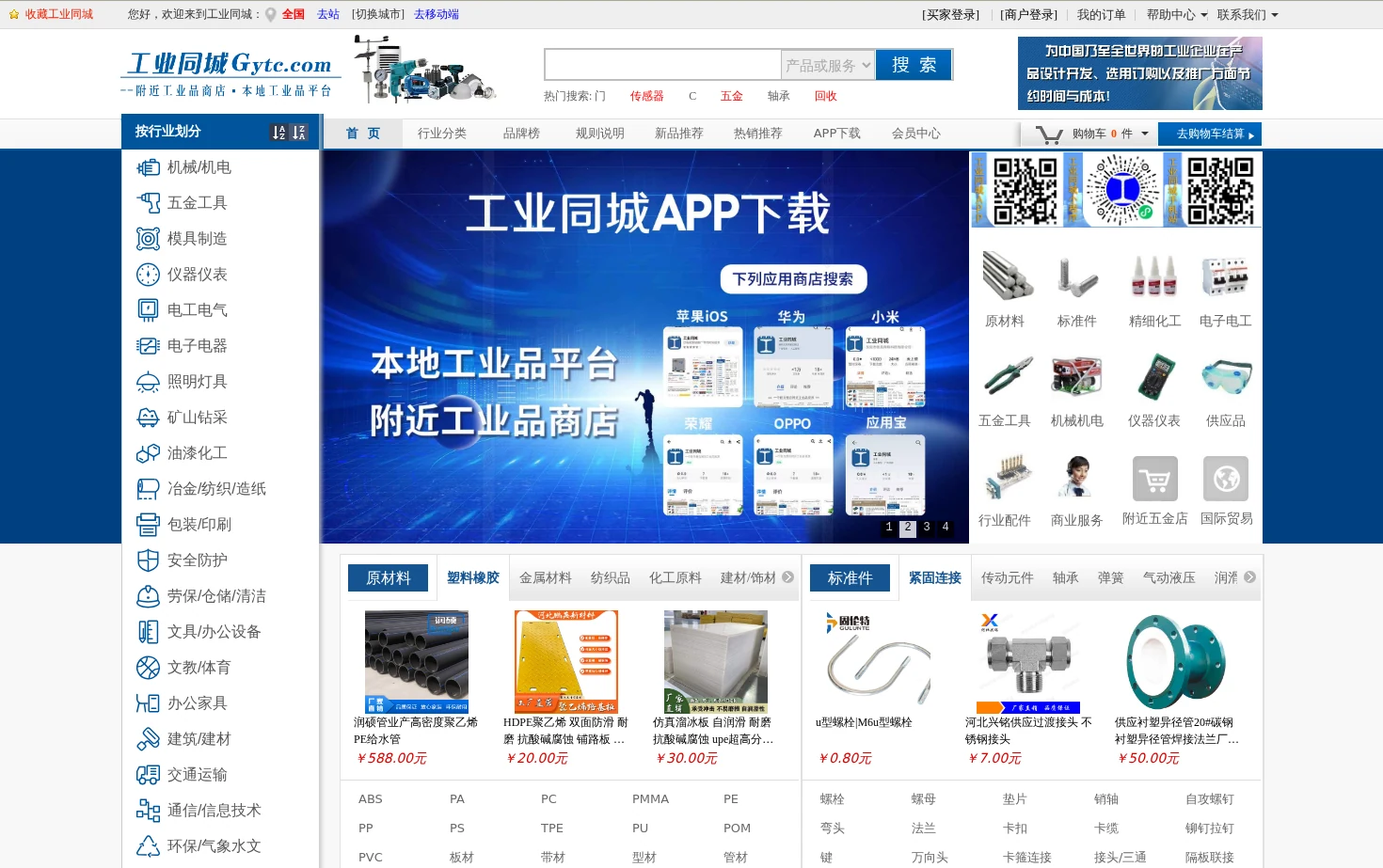The height and width of the screenshot is (868, 1383).
Task: Open the 五金工具 sidebar icon
Action: 148,203
